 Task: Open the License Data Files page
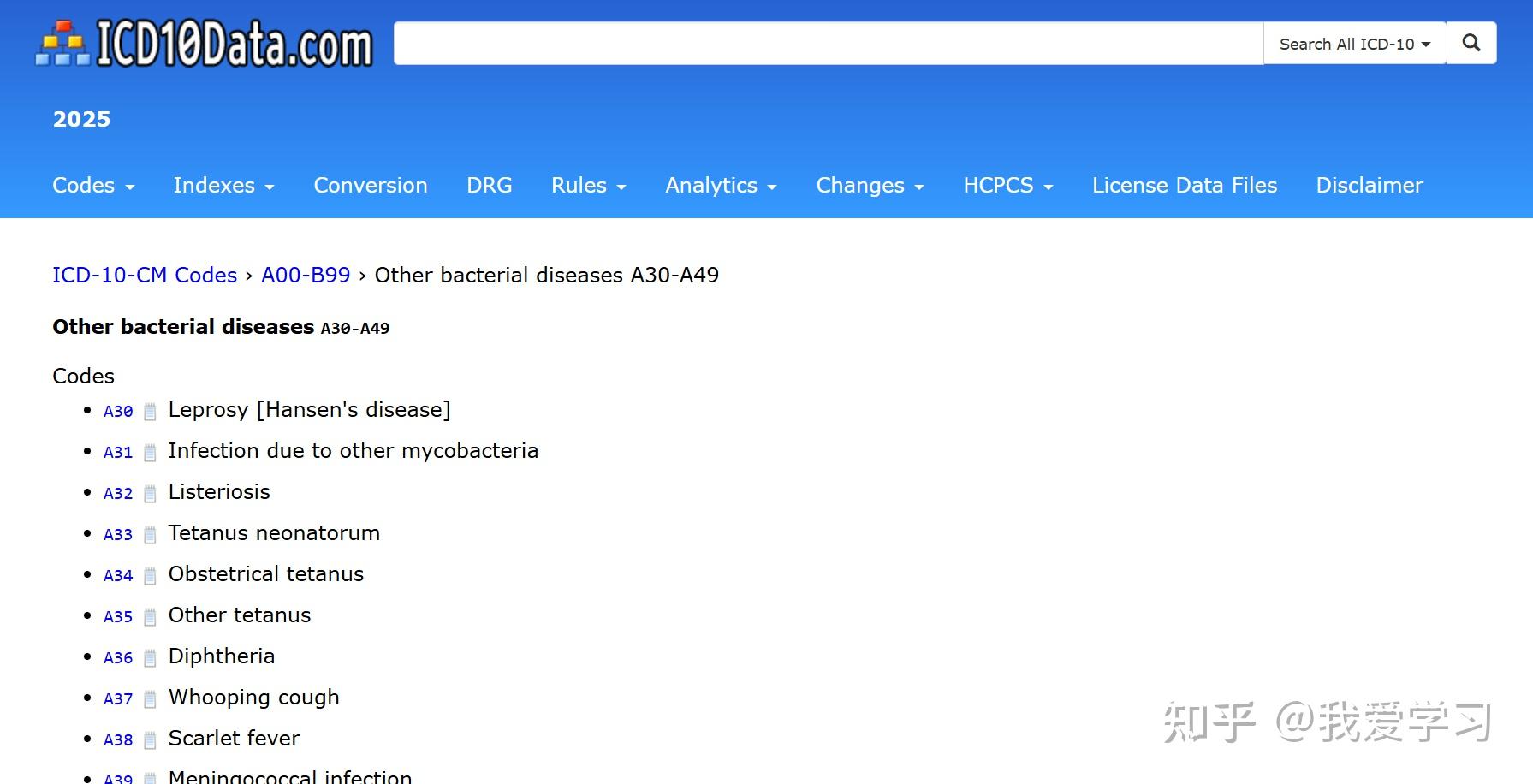[1185, 186]
